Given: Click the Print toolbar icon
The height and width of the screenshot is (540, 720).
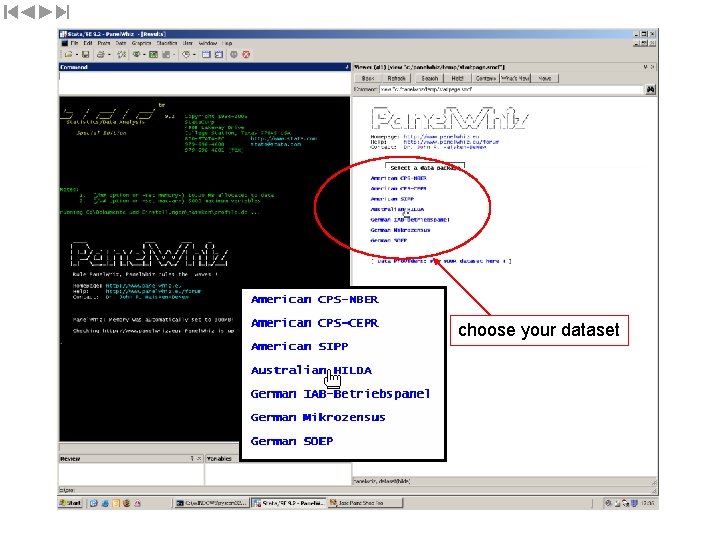Looking at the screenshot, I should (x=101, y=55).
